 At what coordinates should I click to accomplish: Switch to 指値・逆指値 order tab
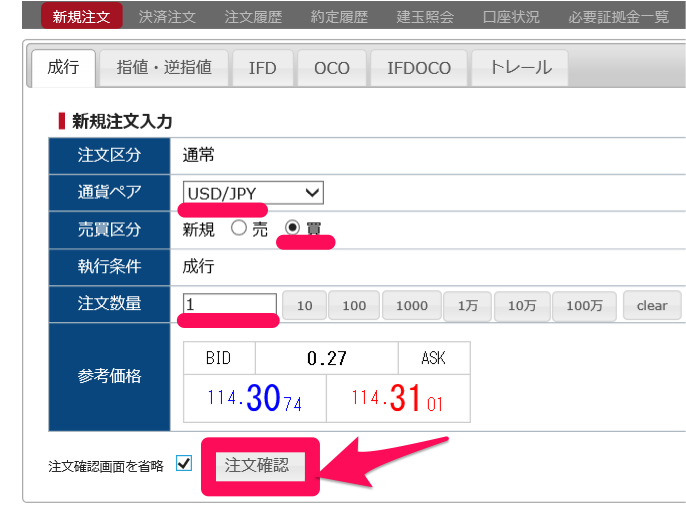pyautogui.click(x=164, y=68)
